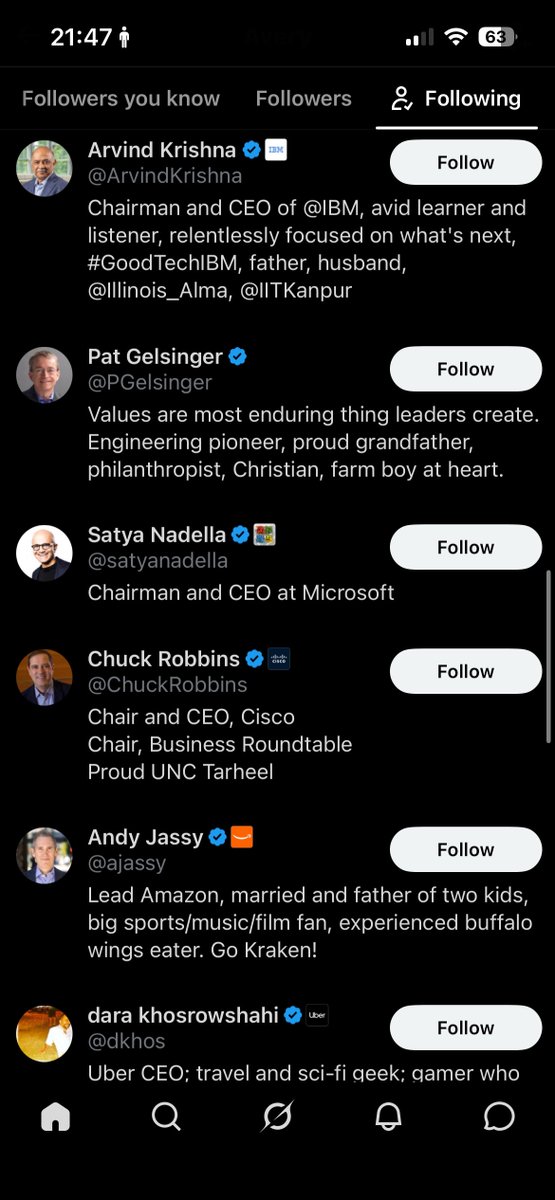
Task: Follow Andy Jassy
Action: coord(466,849)
